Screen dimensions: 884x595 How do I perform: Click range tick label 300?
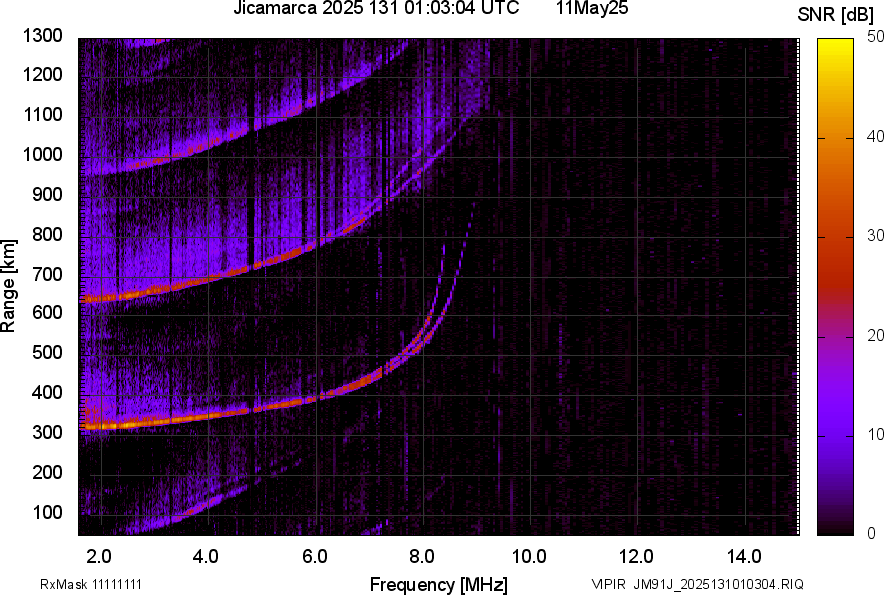coord(47,432)
